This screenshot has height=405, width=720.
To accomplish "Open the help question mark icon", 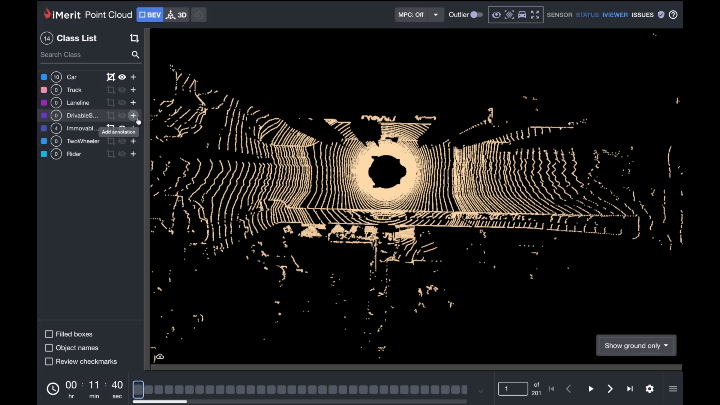I will coord(673,15).
